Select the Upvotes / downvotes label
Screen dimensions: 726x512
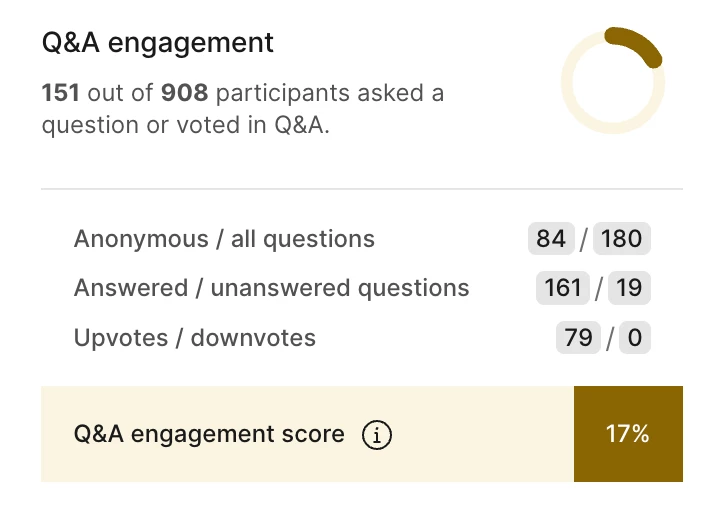click(194, 337)
